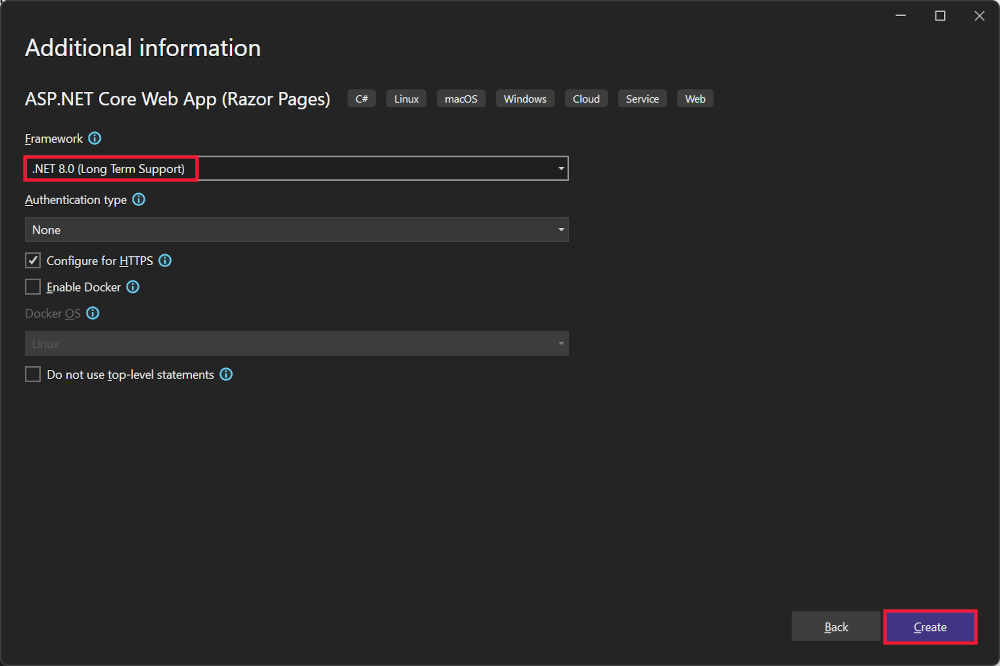The height and width of the screenshot is (666, 1000).
Task: Uncheck Configure for HTTPS checkbox
Action: coord(33,260)
